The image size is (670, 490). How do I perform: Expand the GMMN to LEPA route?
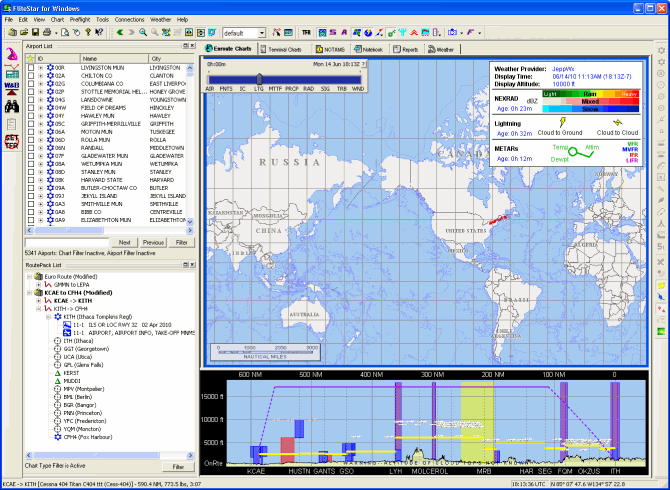pyautogui.click(x=39, y=285)
